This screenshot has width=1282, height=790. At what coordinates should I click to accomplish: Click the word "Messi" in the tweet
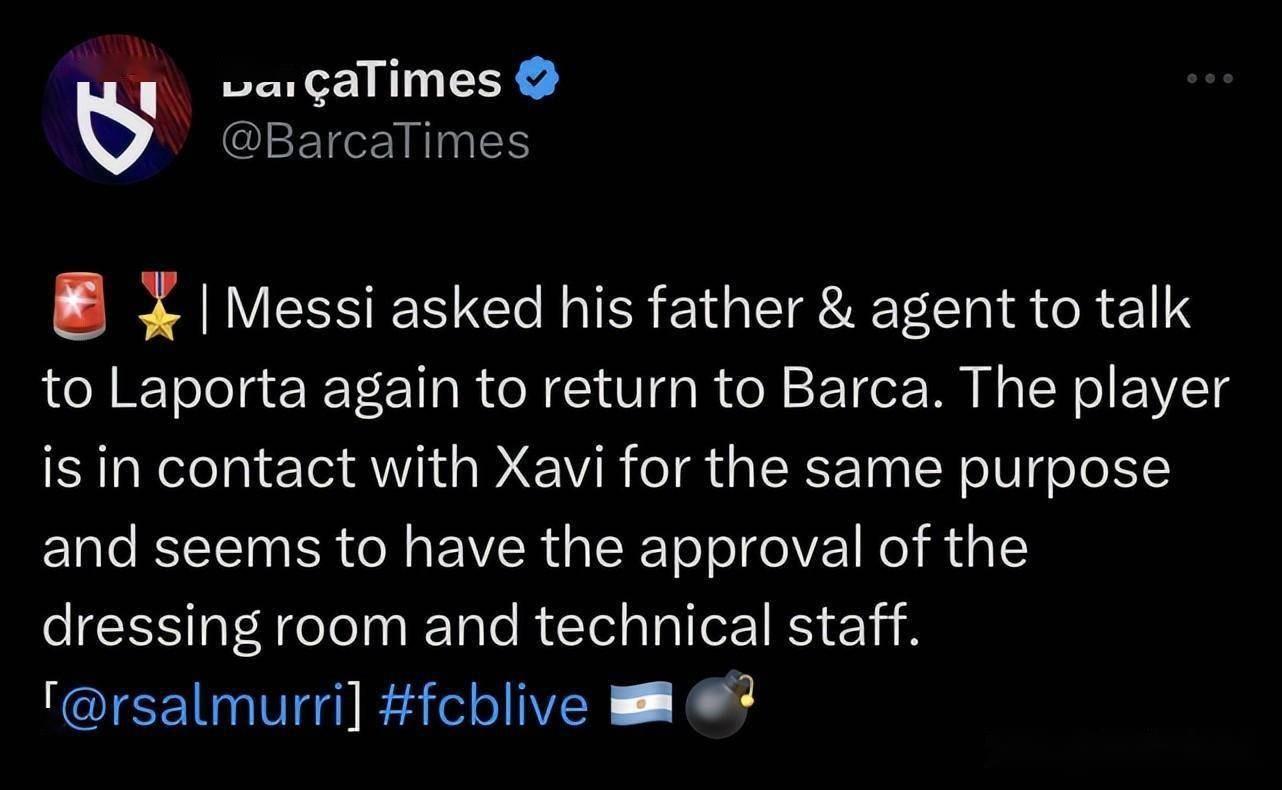pyautogui.click(x=301, y=311)
